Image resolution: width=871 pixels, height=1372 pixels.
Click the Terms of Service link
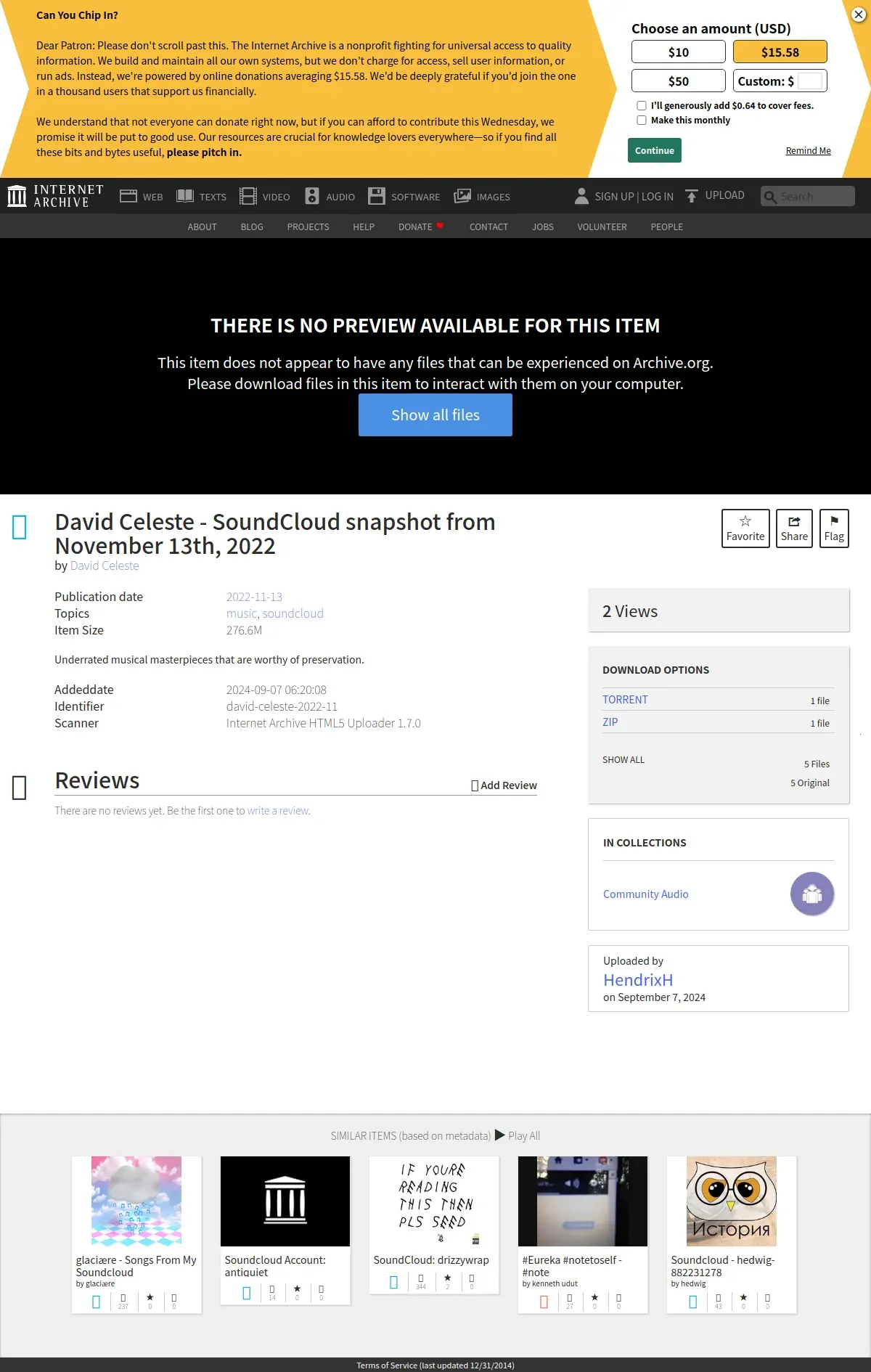435,1365
